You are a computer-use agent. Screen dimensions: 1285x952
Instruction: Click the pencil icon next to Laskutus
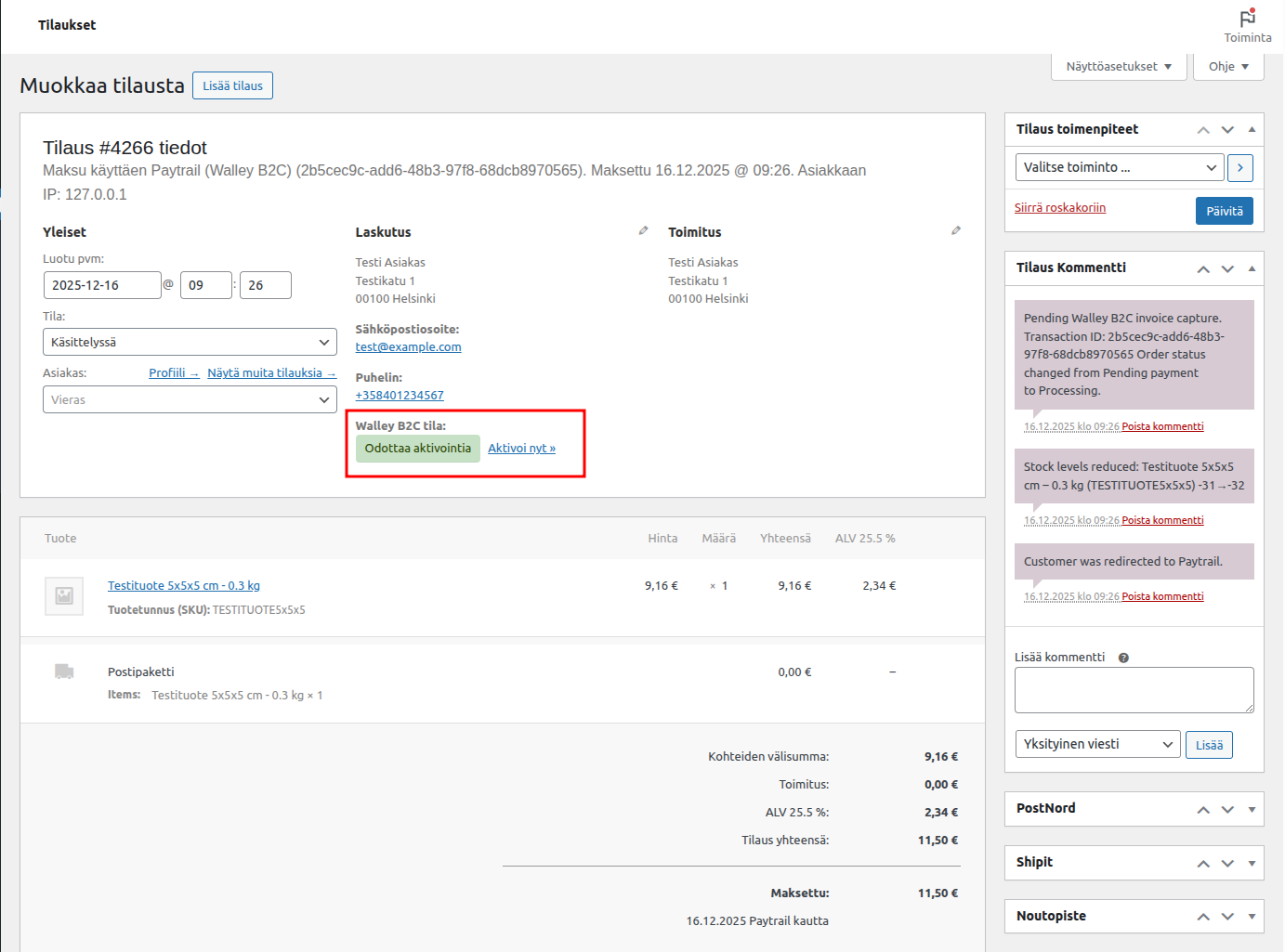[643, 230]
